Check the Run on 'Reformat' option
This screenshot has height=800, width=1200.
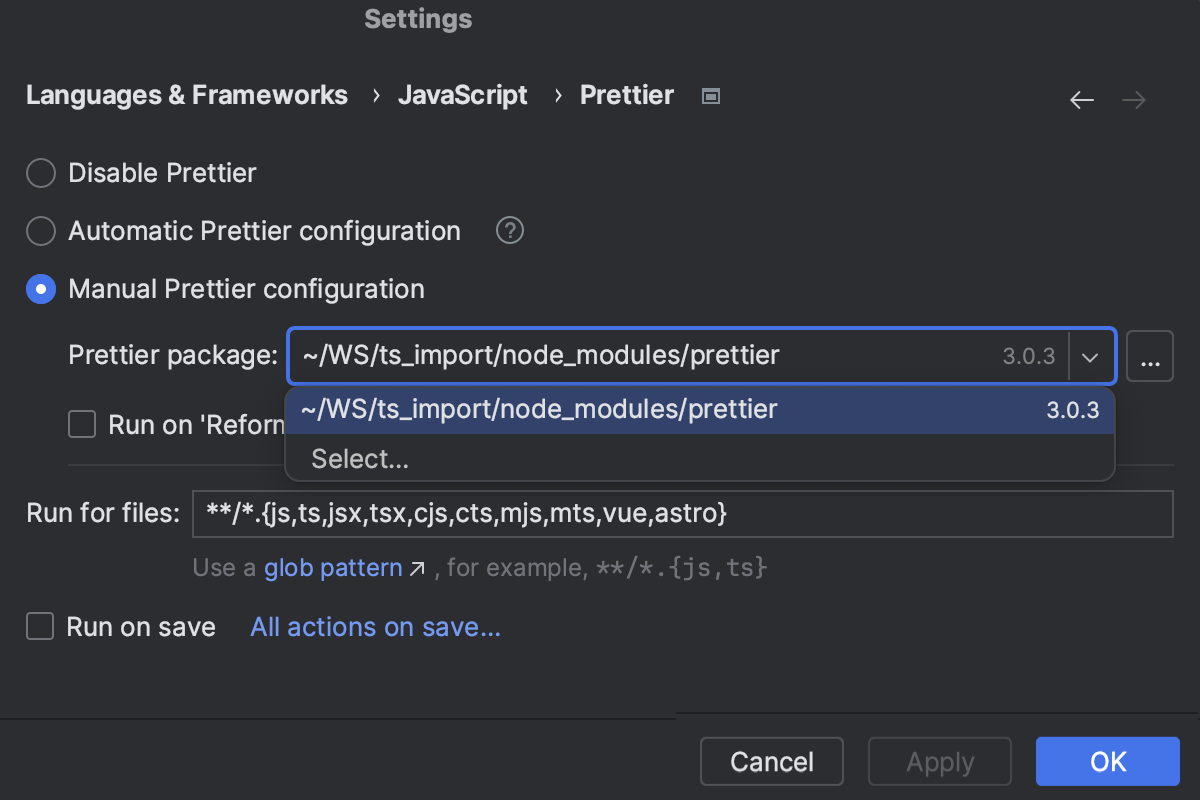82,424
